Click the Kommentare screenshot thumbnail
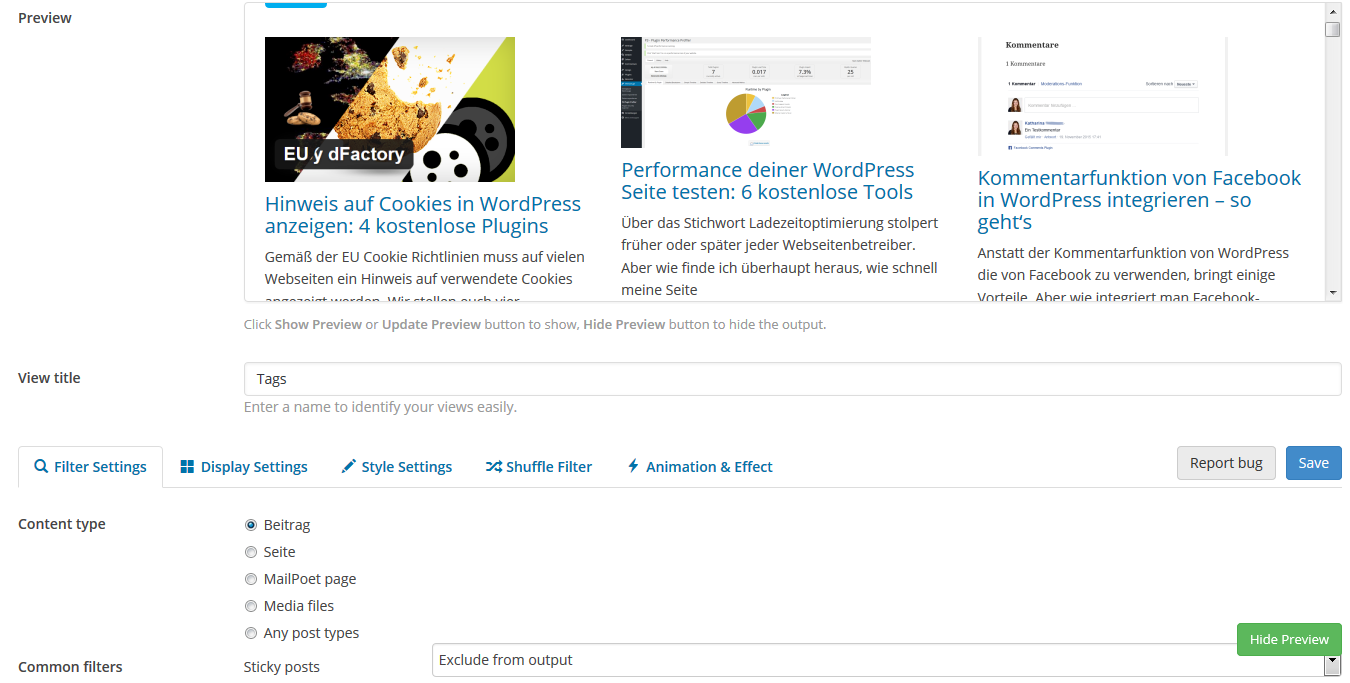The height and width of the screenshot is (683, 1350). [1103, 96]
